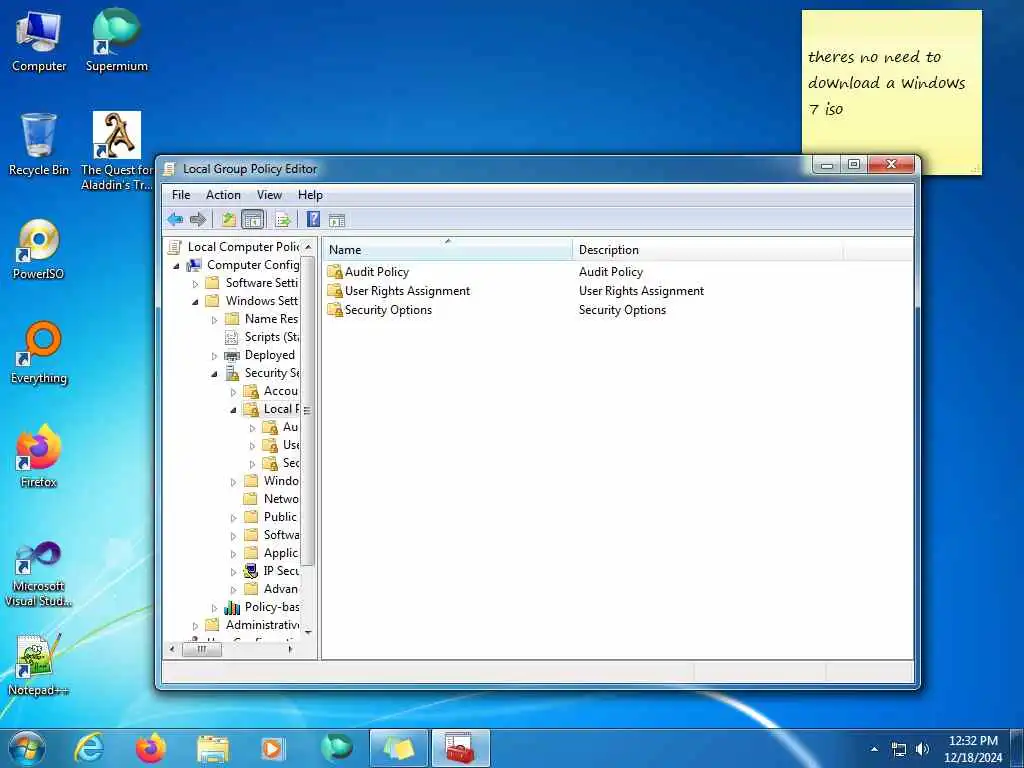Select User Rights Assignment in Name column
Screen dimensions: 1024x768
point(398,291)
